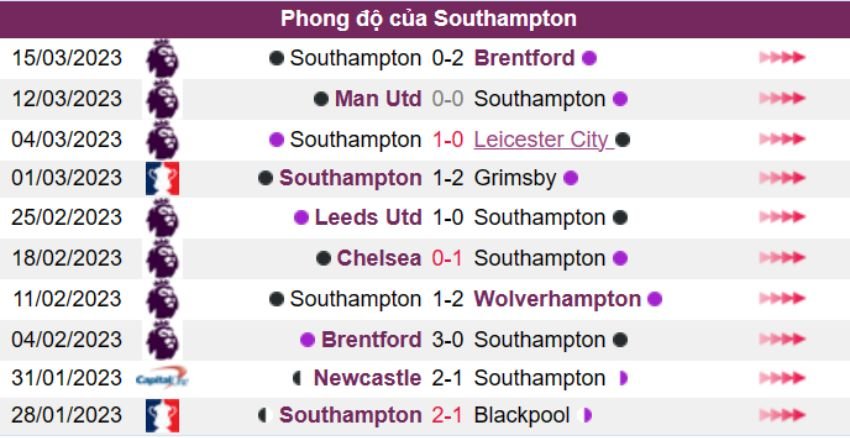Click purple dot next to Brentford on 15/03/2023
Screen dimensions: 850x438
[590, 58]
